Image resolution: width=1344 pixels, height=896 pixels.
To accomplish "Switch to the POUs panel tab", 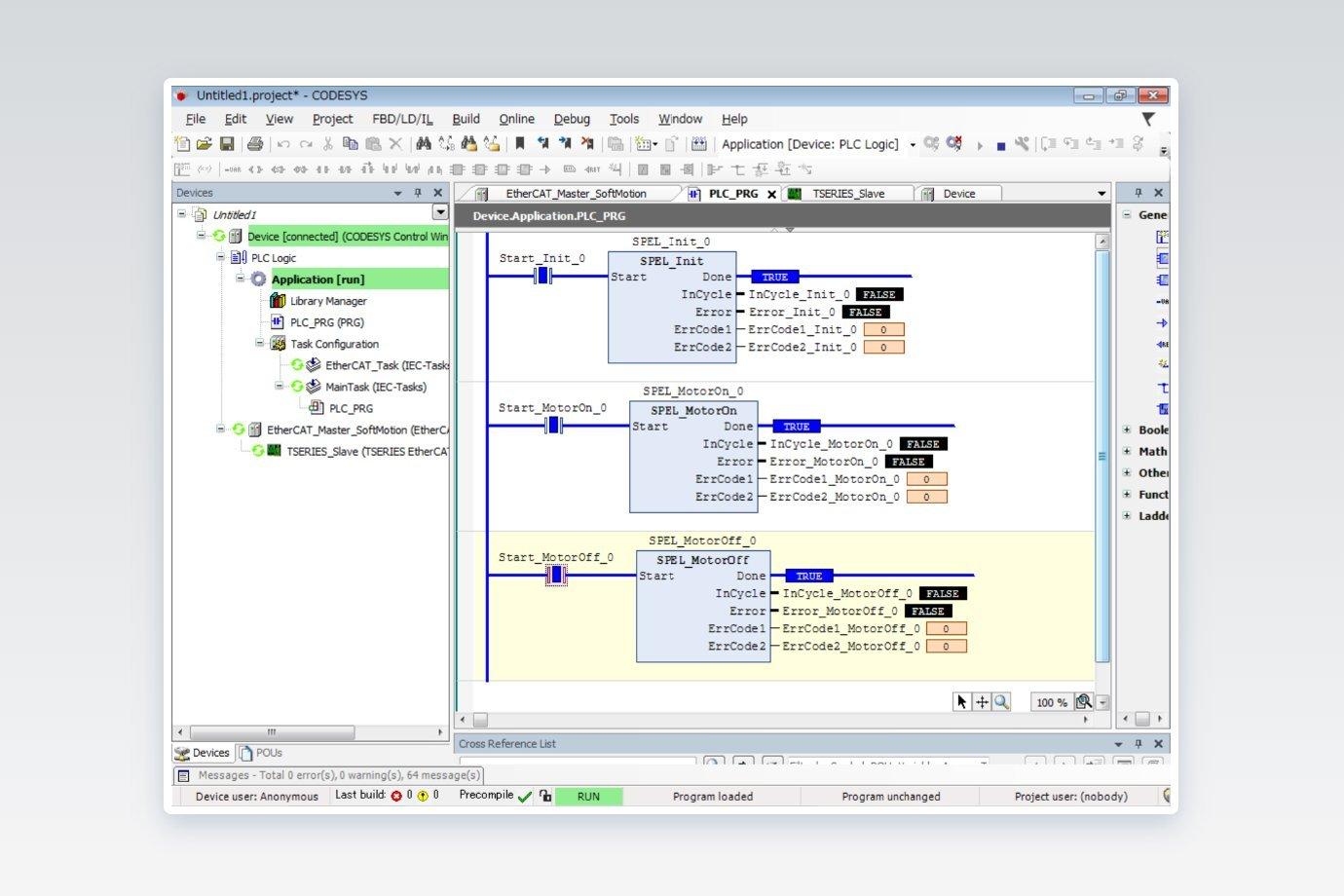I will [x=261, y=753].
